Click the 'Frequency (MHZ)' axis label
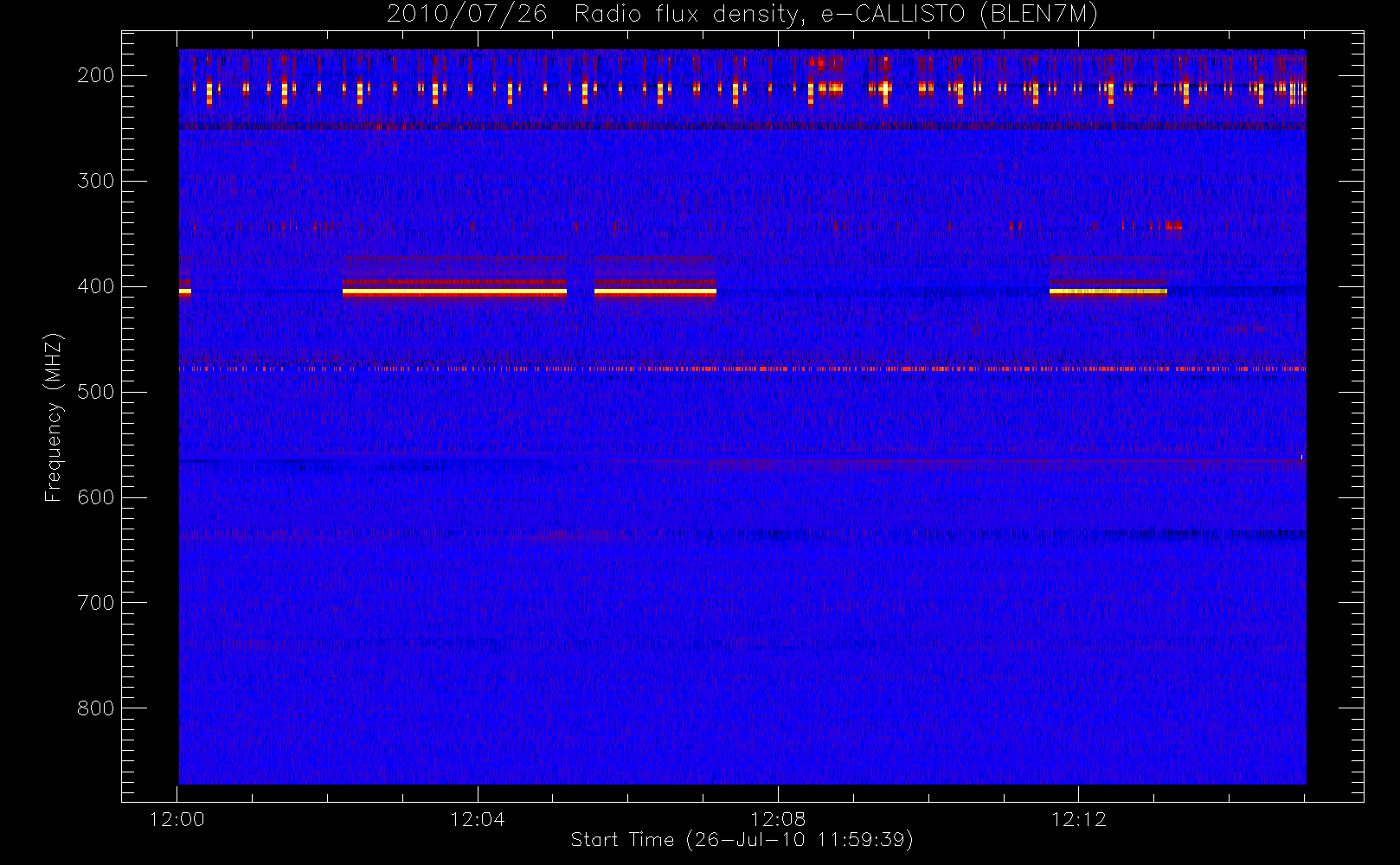Image resolution: width=1400 pixels, height=865 pixels. (x=54, y=417)
